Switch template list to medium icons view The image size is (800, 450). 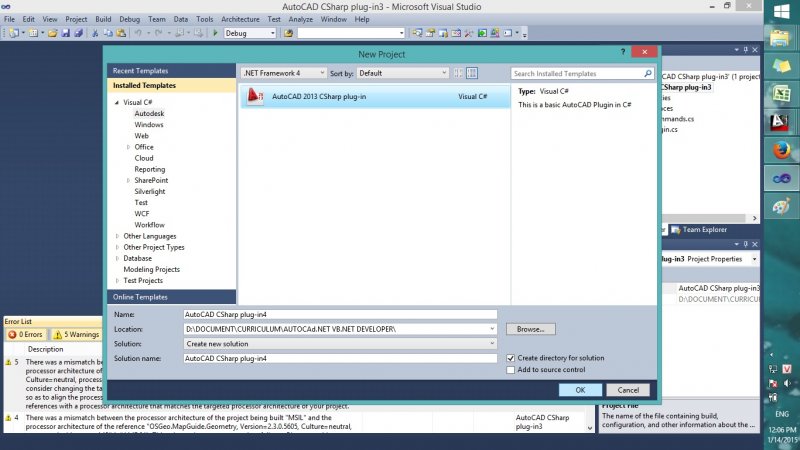[472, 73]
